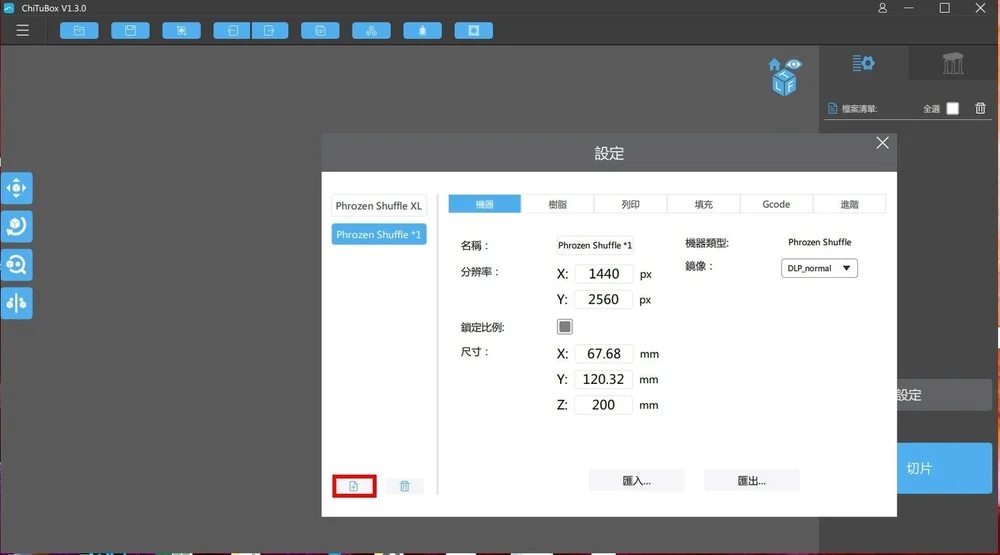Open the supports panel tab icon
Viewport: 1000px width, 555px height.
[953, 63]
